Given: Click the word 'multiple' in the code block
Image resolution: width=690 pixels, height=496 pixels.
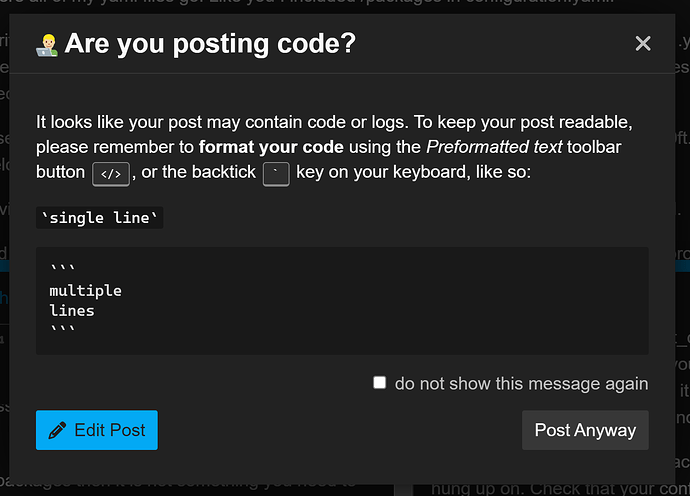Looking at the screenshot, I should tap(85, 290).
